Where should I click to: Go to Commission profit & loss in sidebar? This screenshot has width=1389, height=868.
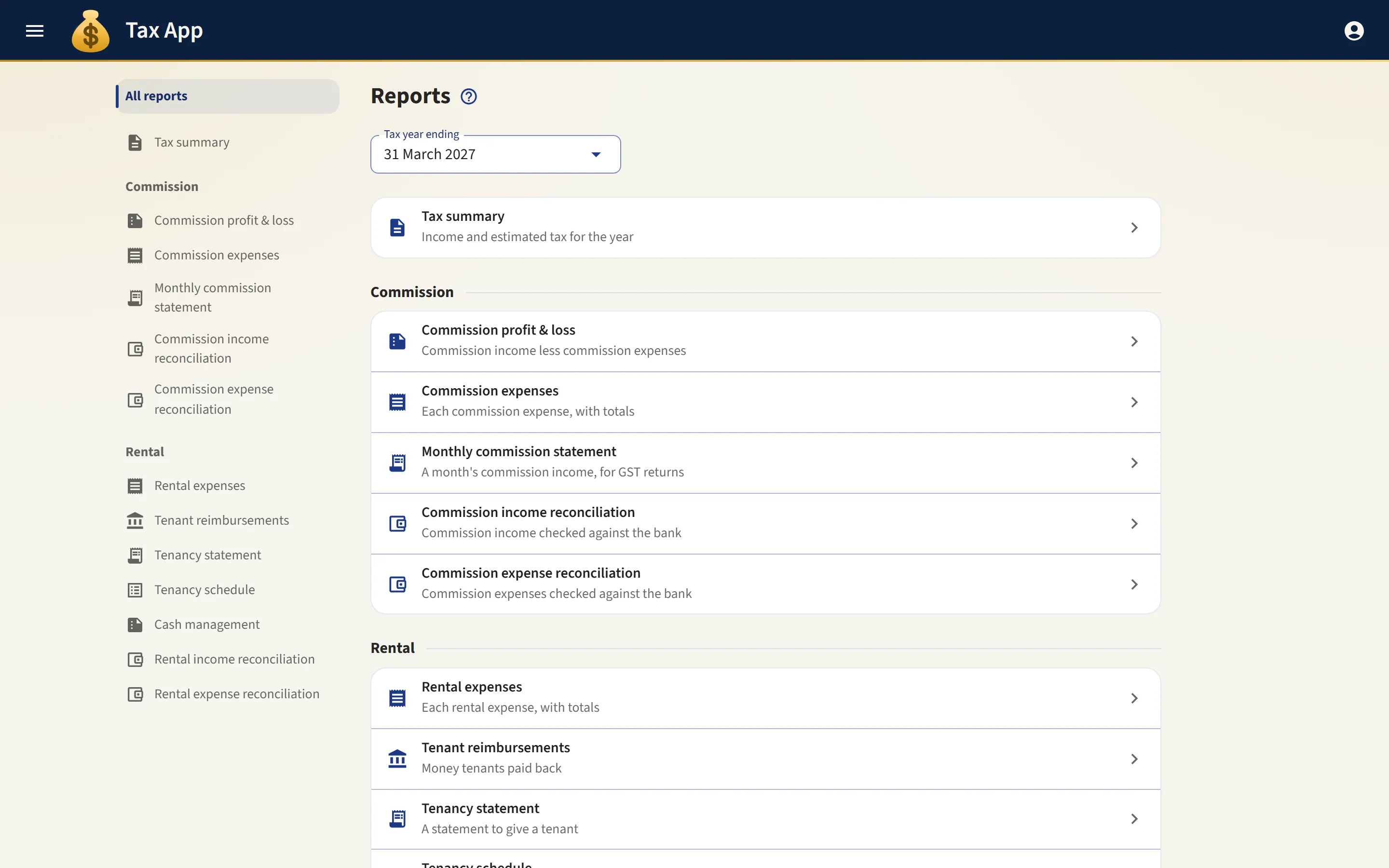tap(227, 220)
